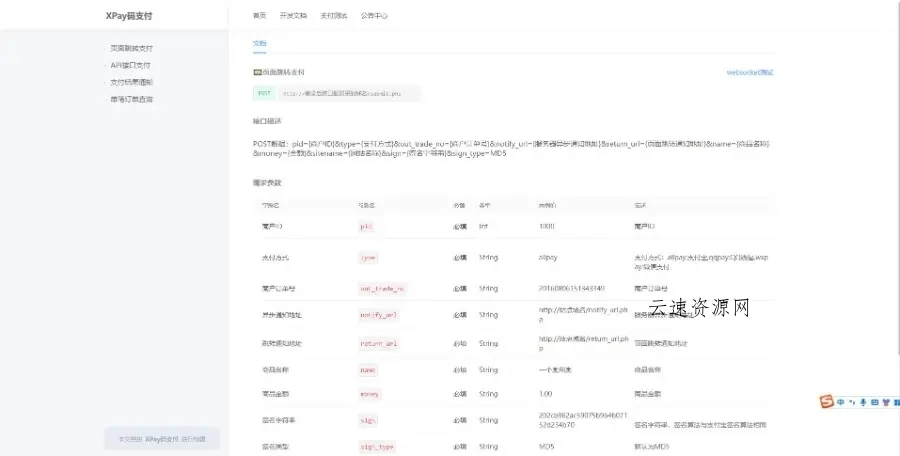Click the pid parameter code cell

tap(366, 227)
